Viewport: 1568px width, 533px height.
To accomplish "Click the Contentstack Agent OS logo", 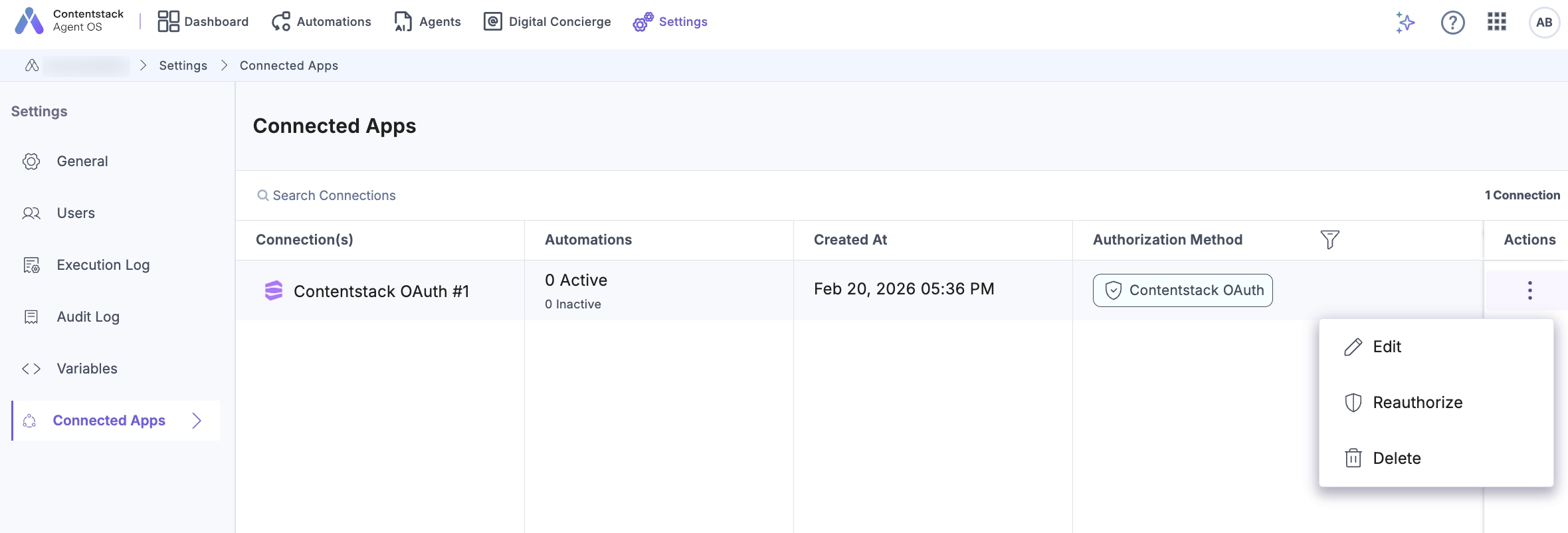I will pos(29,21).
